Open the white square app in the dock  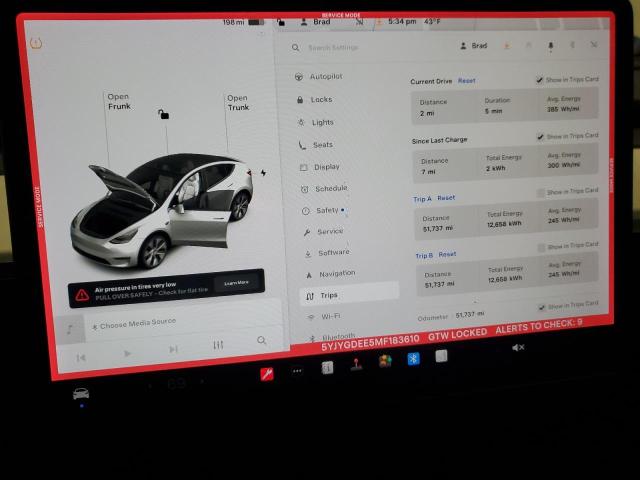441,356
